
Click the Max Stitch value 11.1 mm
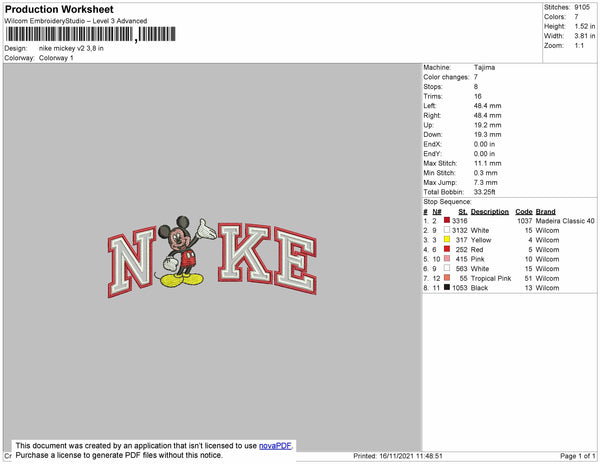click(x=488, y=163)
